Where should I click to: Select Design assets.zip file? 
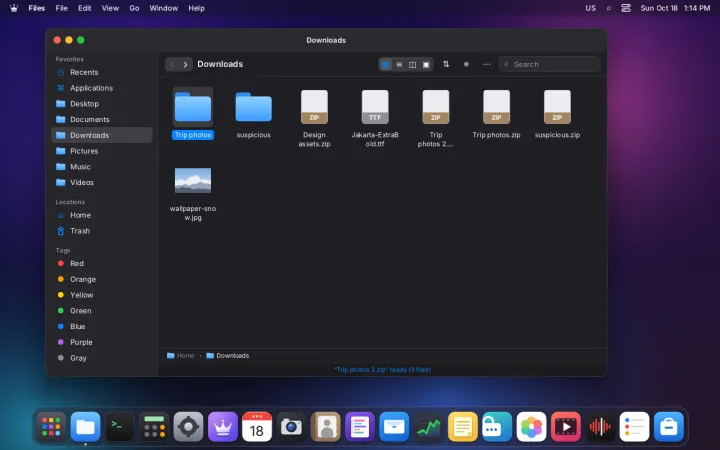314,118
